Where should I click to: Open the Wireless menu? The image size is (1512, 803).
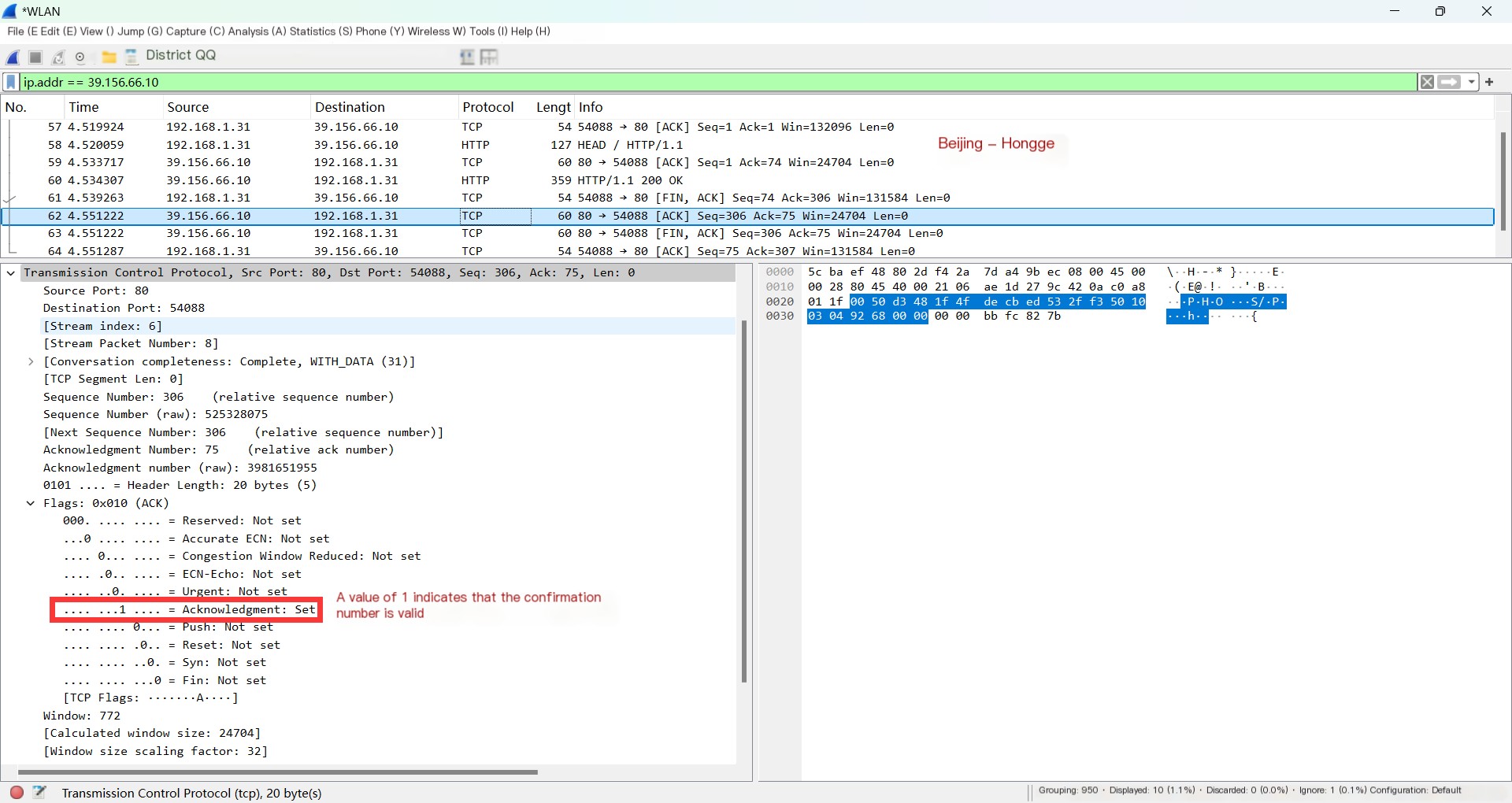(x=436, y=31)
